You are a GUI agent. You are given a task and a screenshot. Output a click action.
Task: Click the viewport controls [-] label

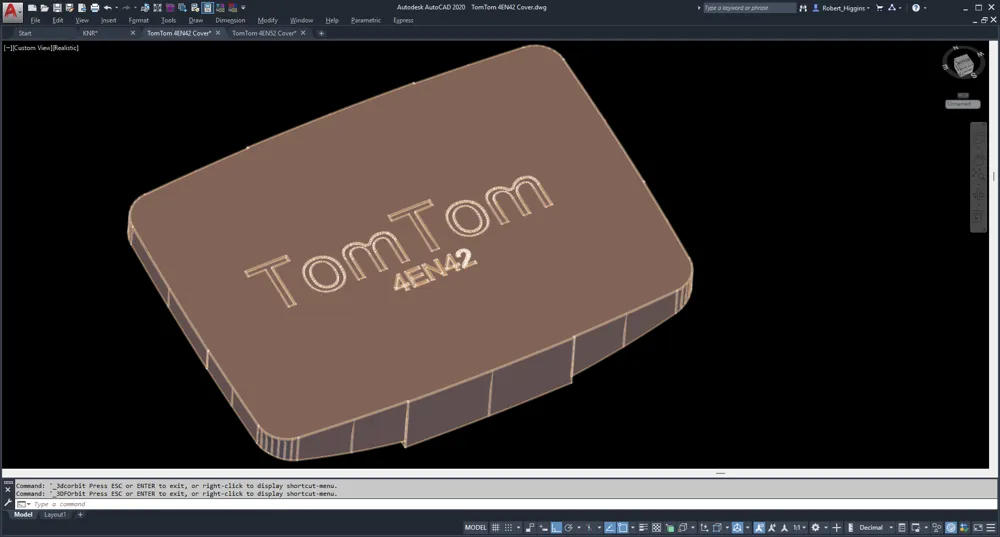coord(8,48)
